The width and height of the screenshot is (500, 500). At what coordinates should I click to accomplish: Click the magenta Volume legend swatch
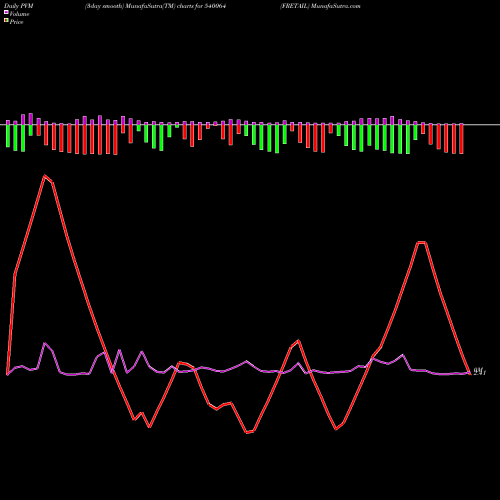tap(6, 13)
